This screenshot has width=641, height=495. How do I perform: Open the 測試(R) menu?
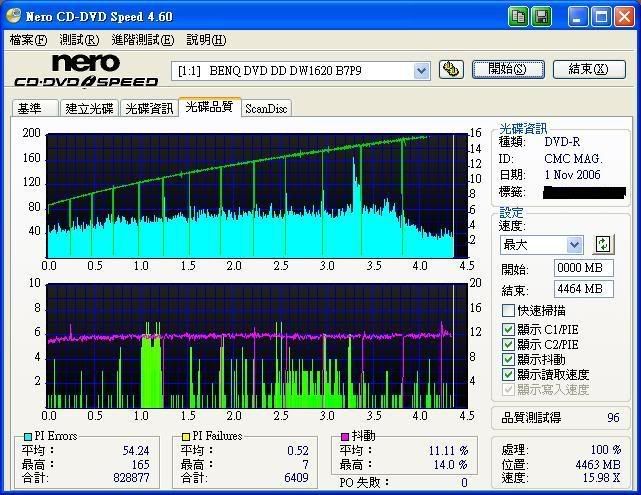[x=79, y=40]
